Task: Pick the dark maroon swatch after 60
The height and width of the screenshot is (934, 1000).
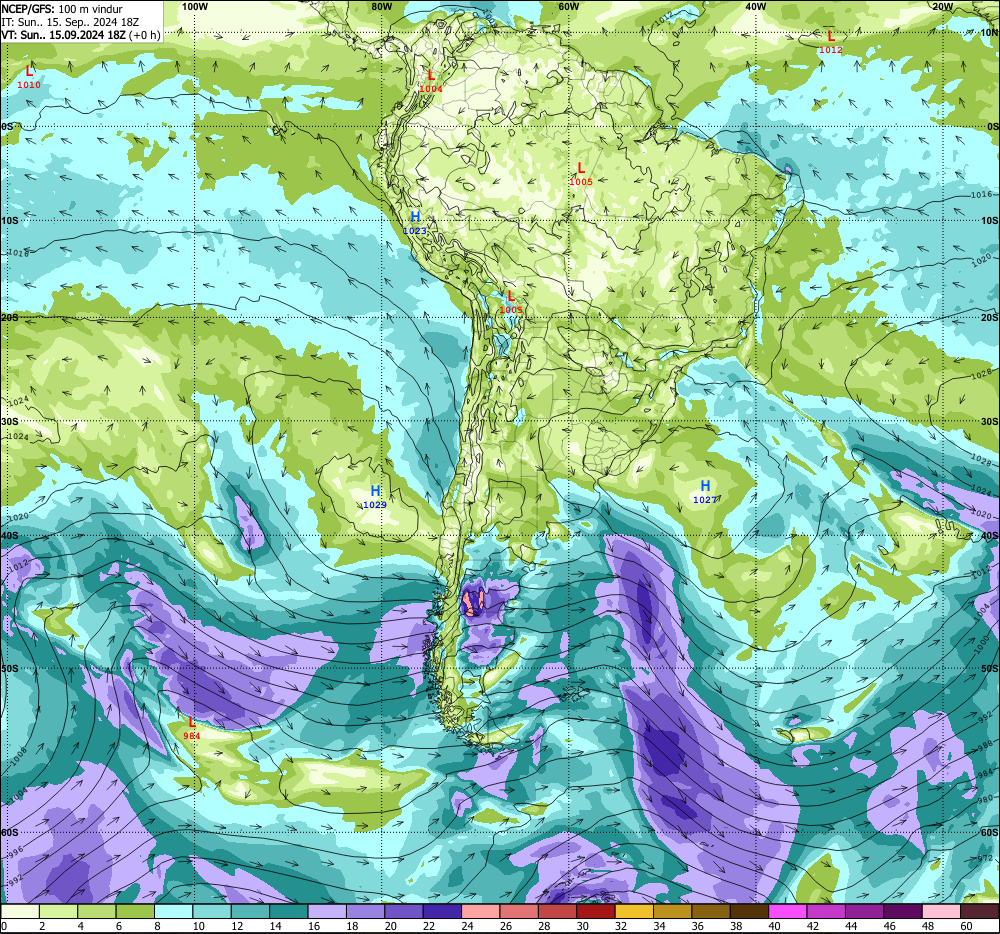Action: coord(980,911)
